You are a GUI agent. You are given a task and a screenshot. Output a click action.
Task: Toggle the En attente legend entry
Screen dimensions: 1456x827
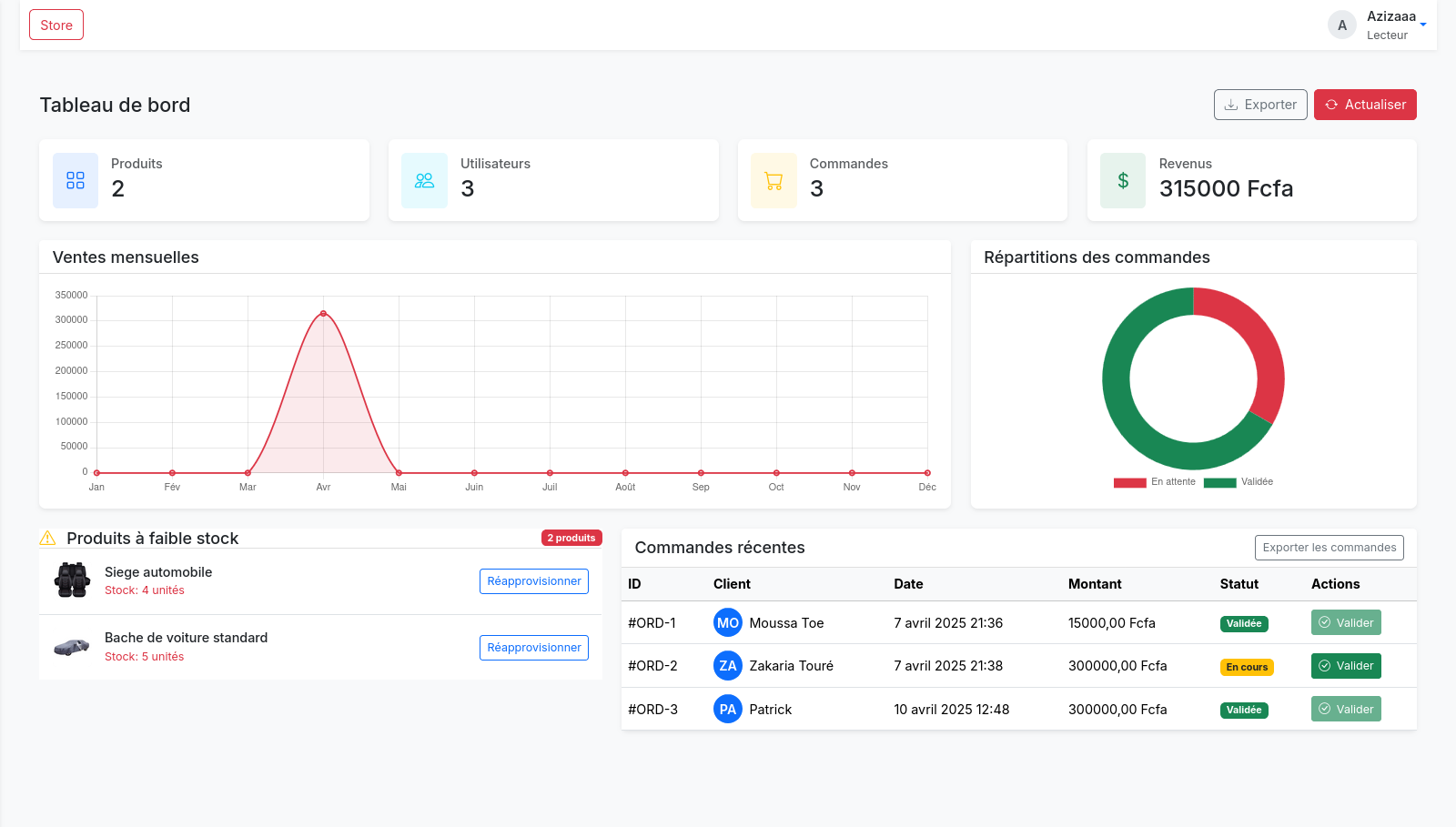coord(1155,482)
